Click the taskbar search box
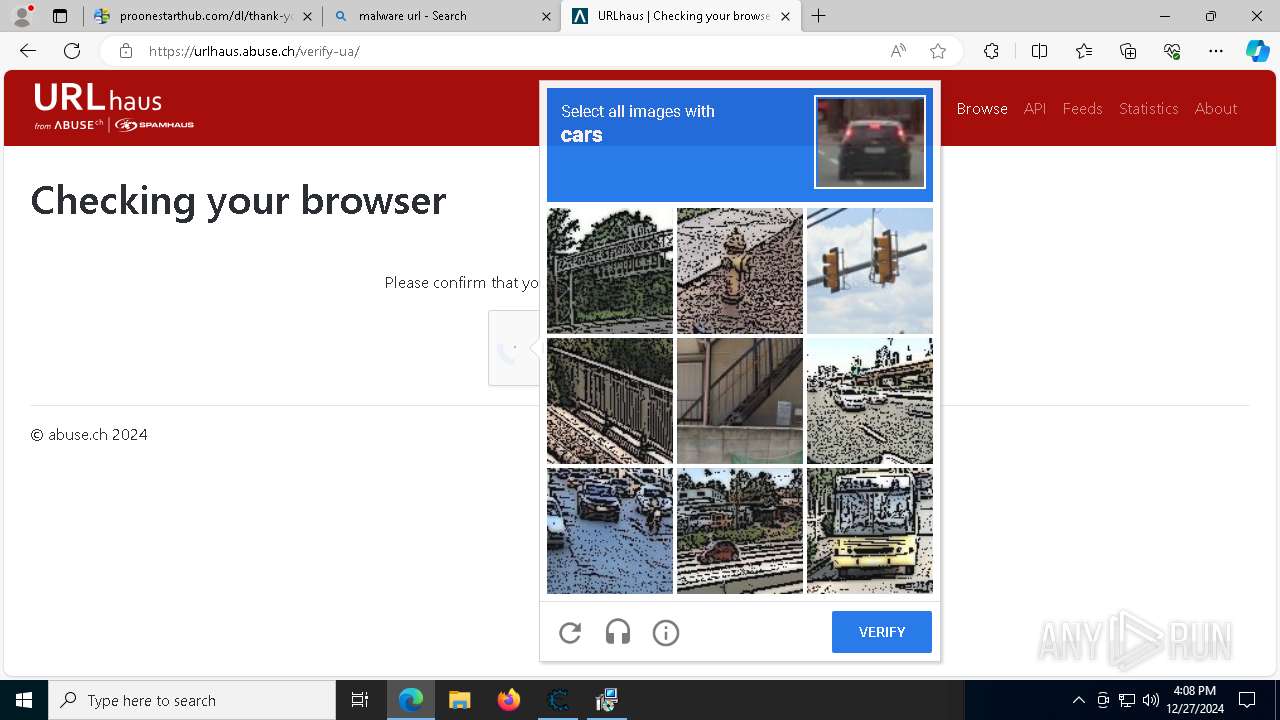 point(192,700)
